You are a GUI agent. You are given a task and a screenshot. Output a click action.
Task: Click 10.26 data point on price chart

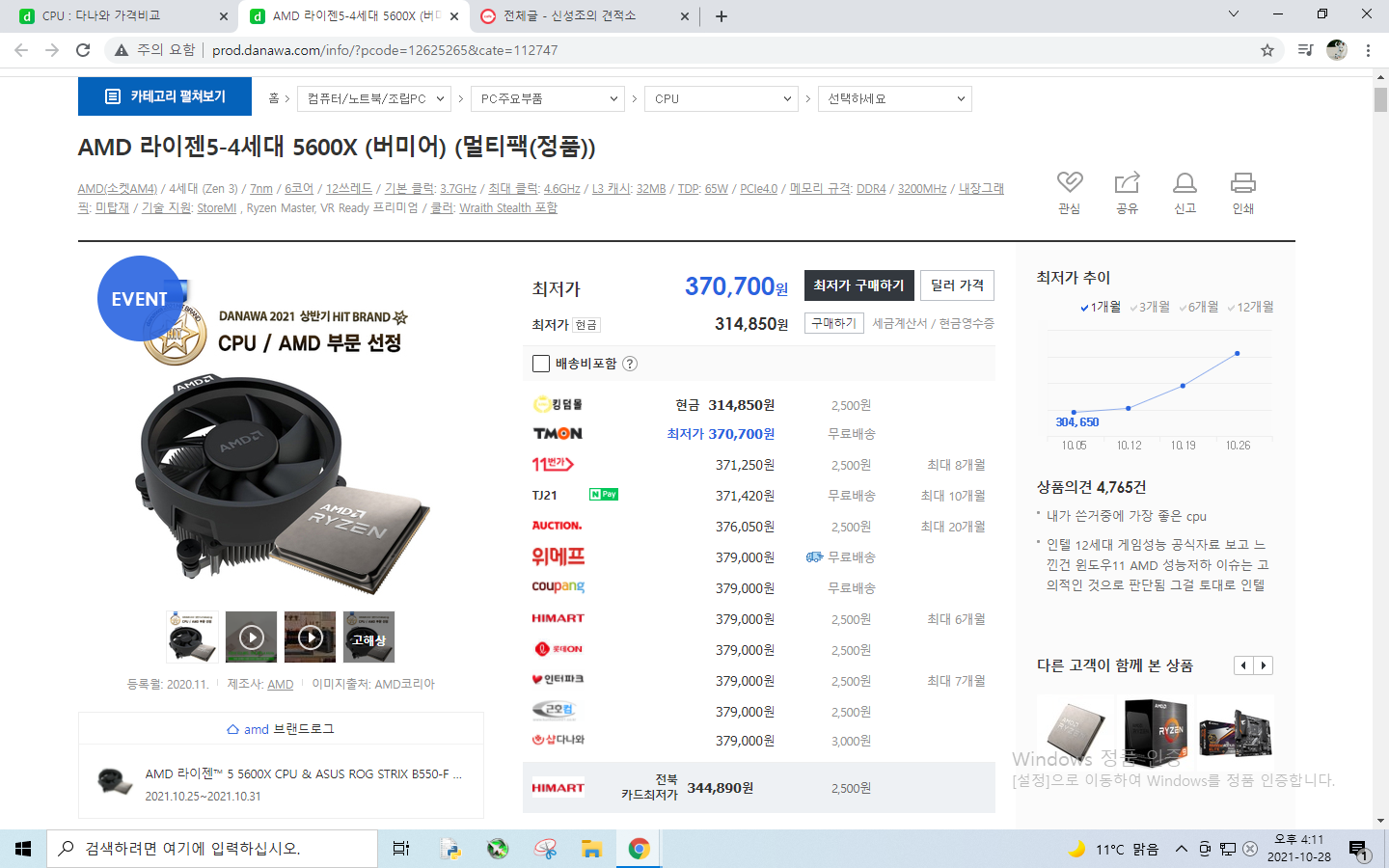click(x=1238, y=353)
